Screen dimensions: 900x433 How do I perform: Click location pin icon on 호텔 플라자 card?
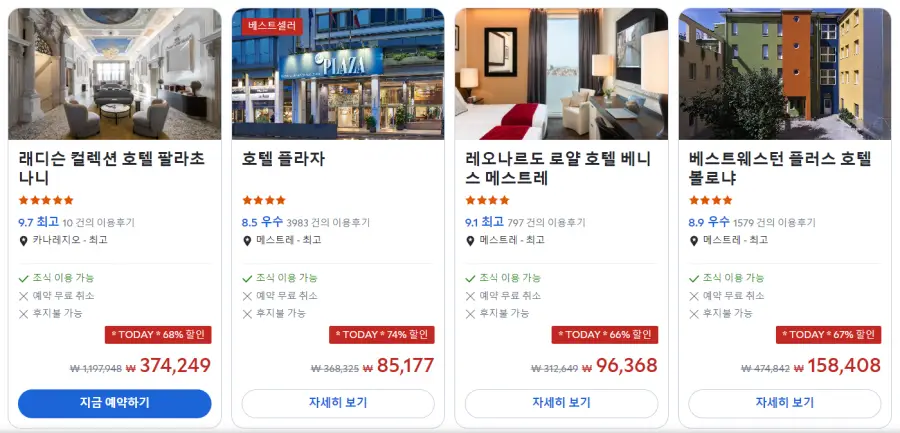247,241
